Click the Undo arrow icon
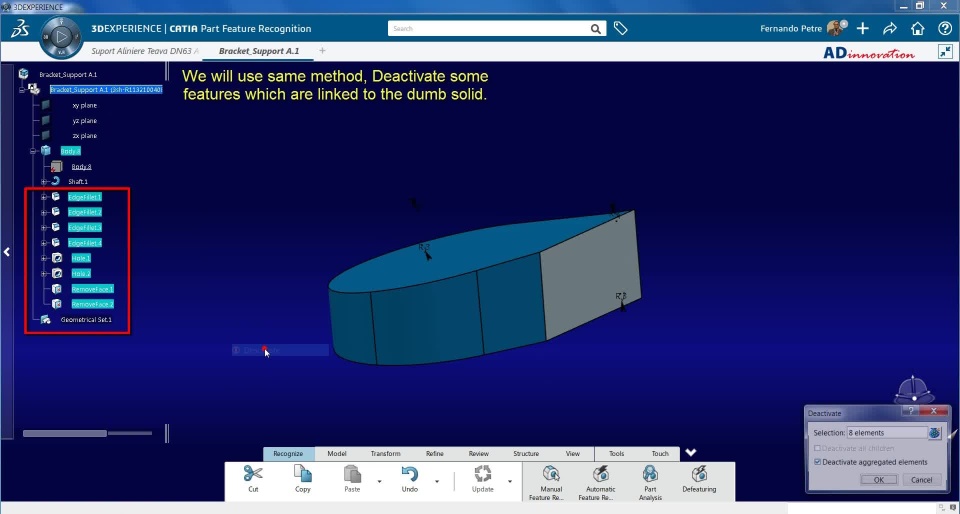 tap(410, 474)
